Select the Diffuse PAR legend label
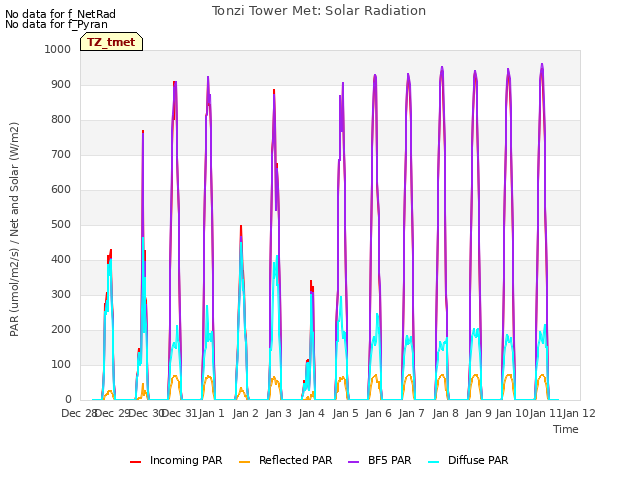The width and height of the screenshot is (640, 480). coord(478,460)
